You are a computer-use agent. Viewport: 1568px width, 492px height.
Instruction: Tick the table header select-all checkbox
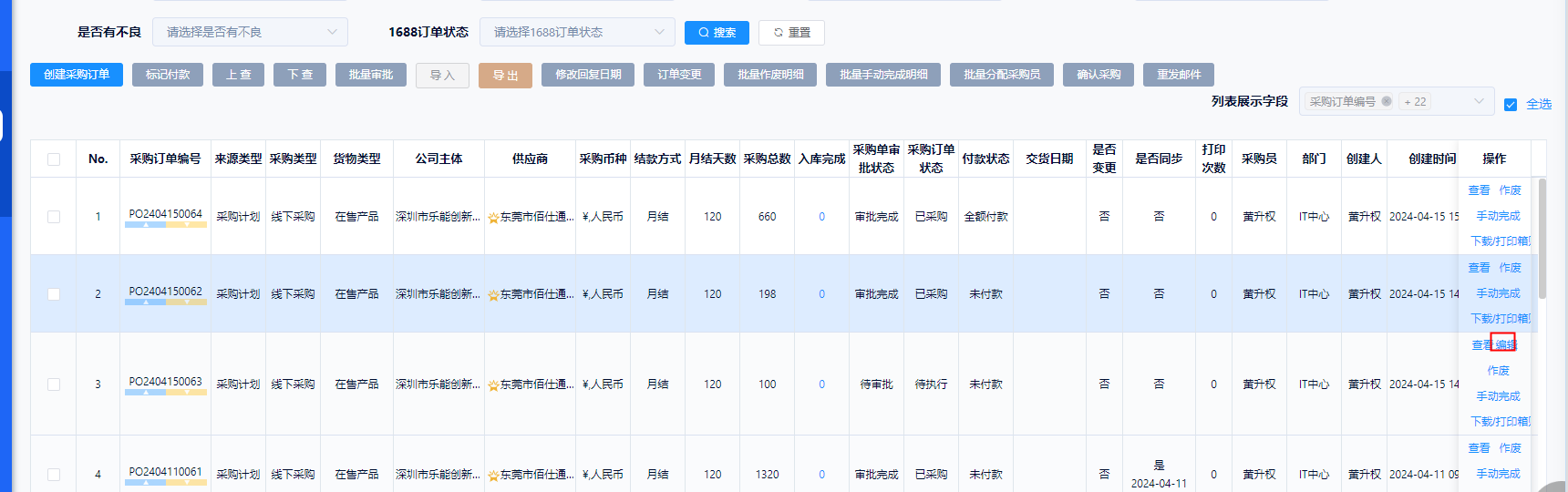coord(54,159)
